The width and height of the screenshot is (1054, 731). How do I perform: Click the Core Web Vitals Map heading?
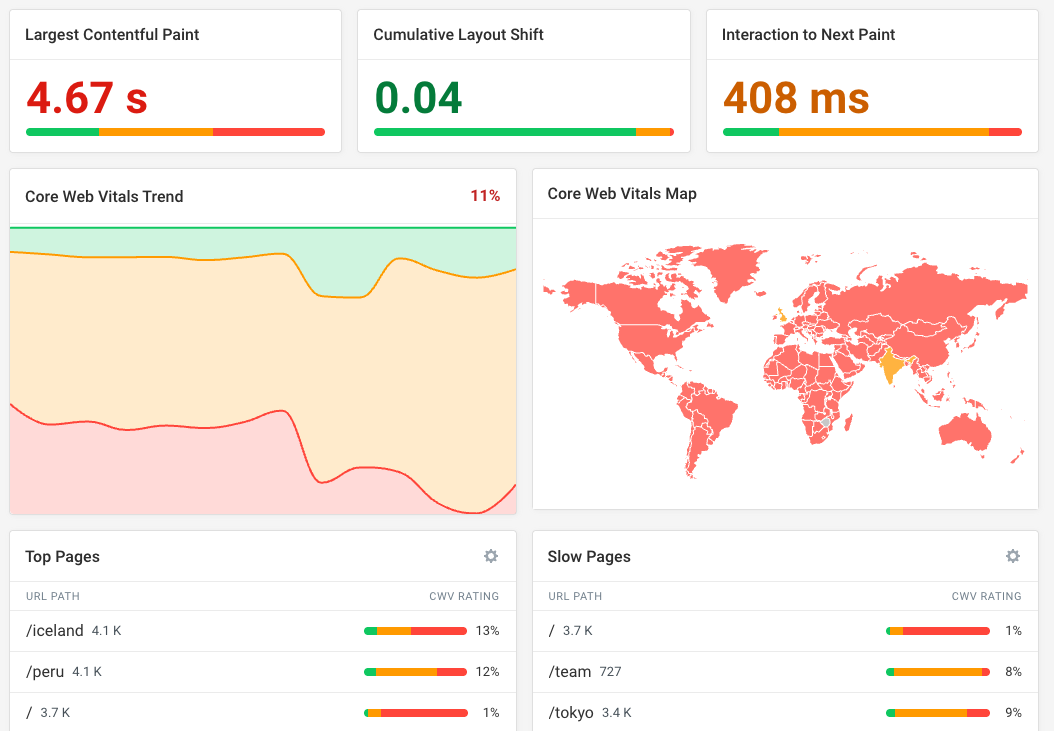[x=622, y=194]
